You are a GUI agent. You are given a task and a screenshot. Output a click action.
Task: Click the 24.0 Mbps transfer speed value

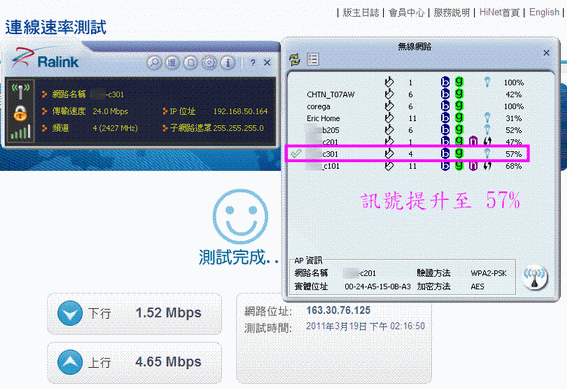tap(110, 111)
